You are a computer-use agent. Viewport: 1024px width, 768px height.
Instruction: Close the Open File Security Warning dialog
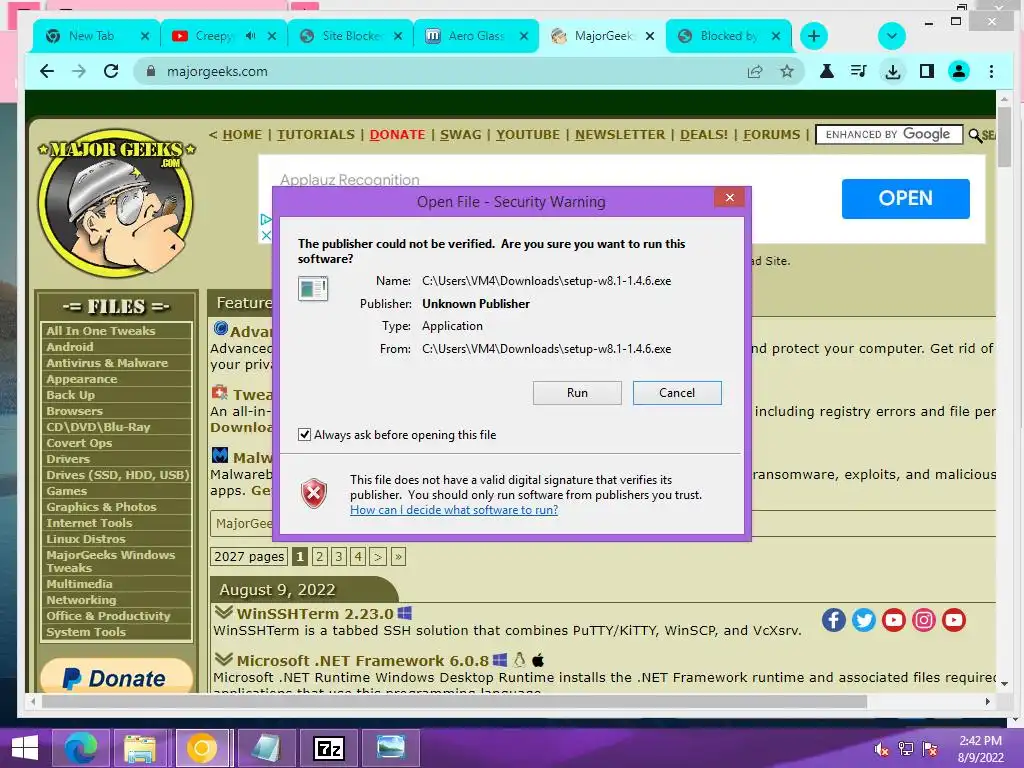tap(729, 197)
